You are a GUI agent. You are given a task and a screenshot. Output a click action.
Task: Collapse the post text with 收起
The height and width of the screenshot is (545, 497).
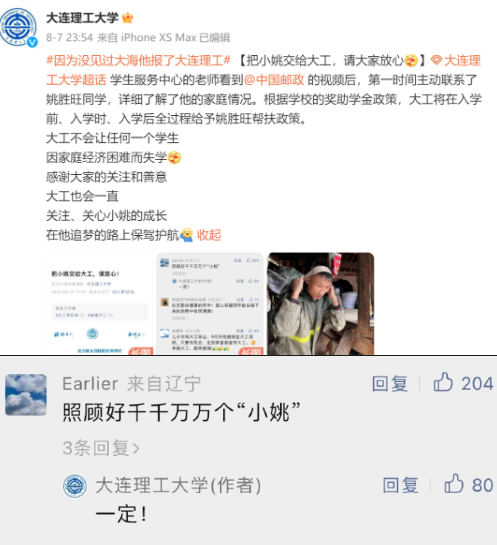click(209, 235)
